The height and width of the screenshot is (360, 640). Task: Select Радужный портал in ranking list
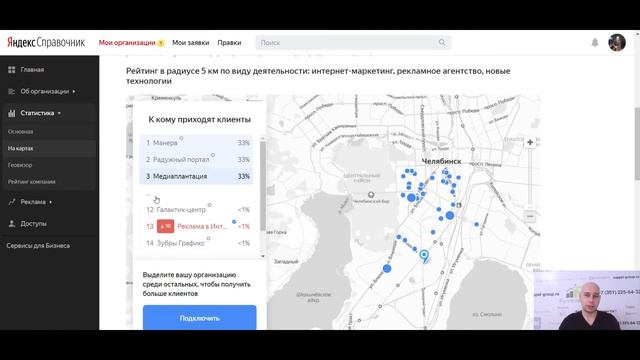tap(196, 160)
